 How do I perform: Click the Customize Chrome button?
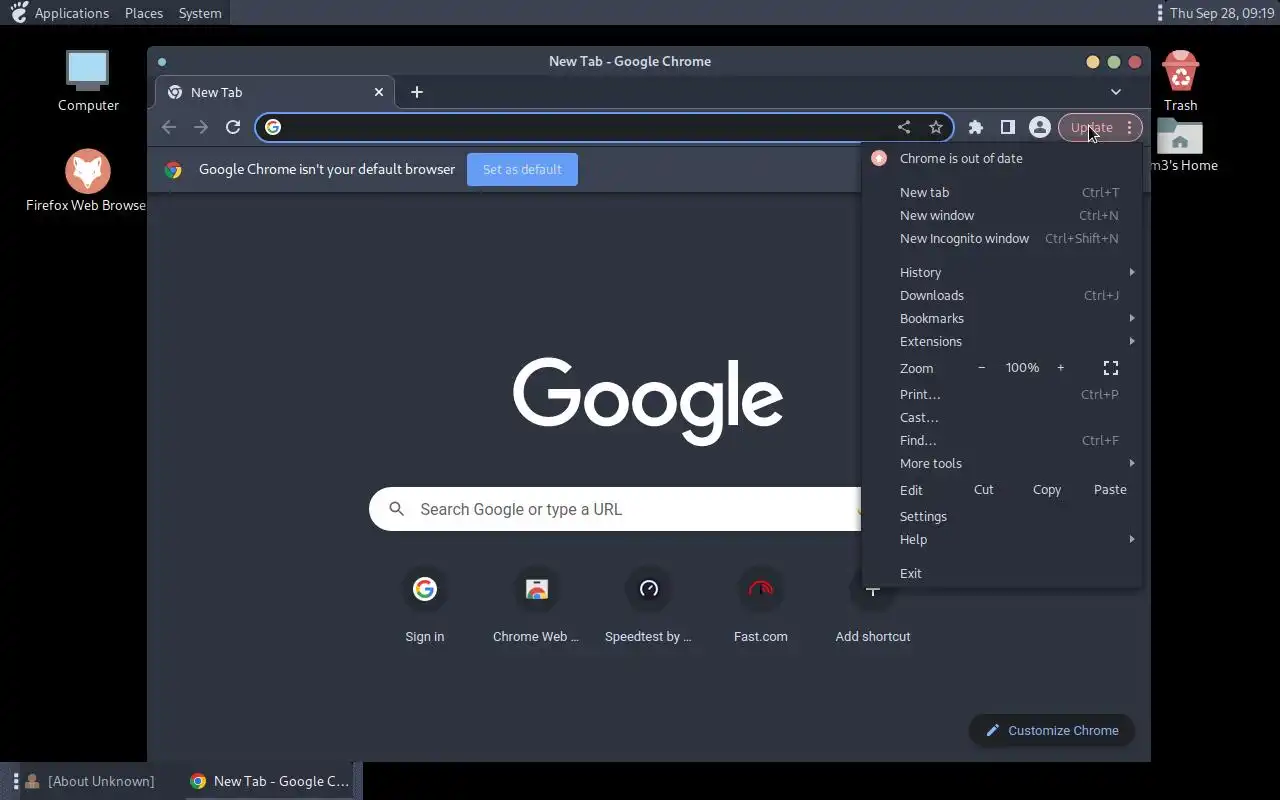tap(1051, 730)
